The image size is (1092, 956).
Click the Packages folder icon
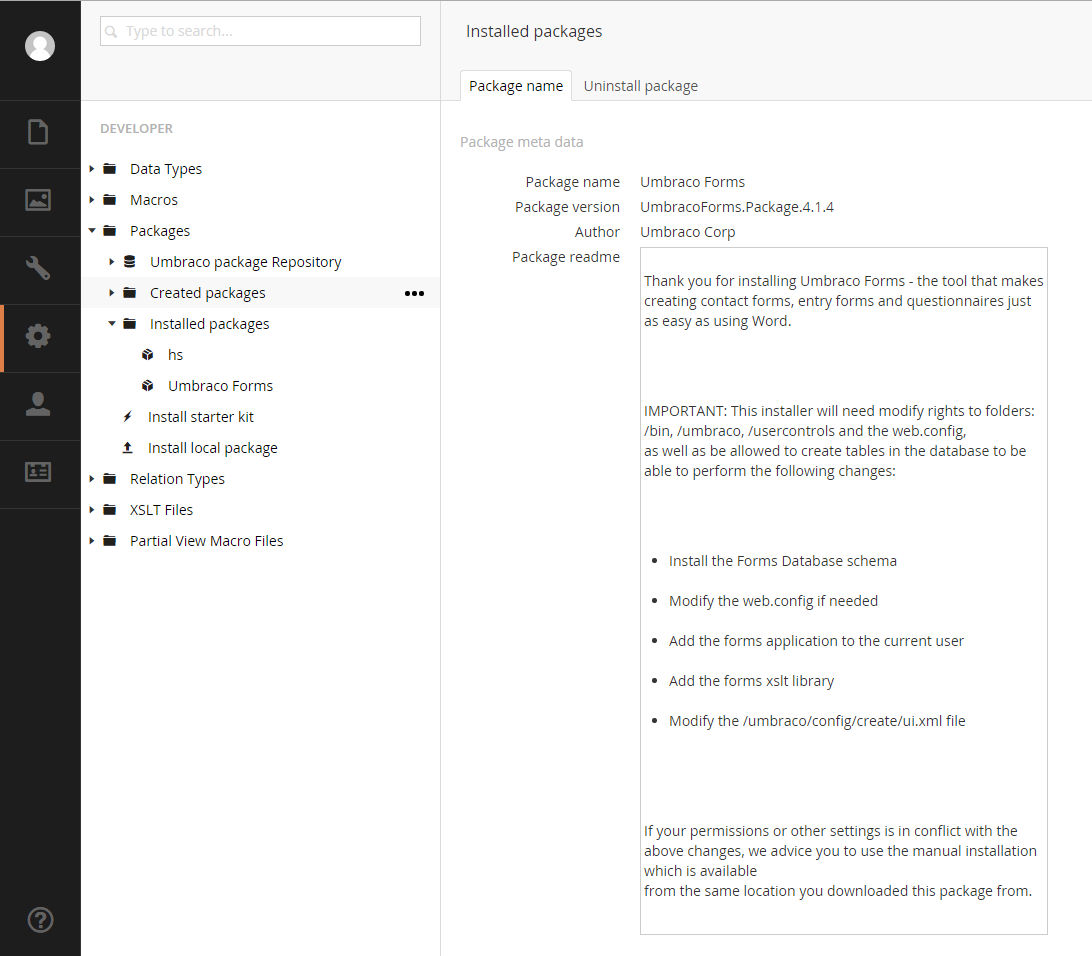110,230
